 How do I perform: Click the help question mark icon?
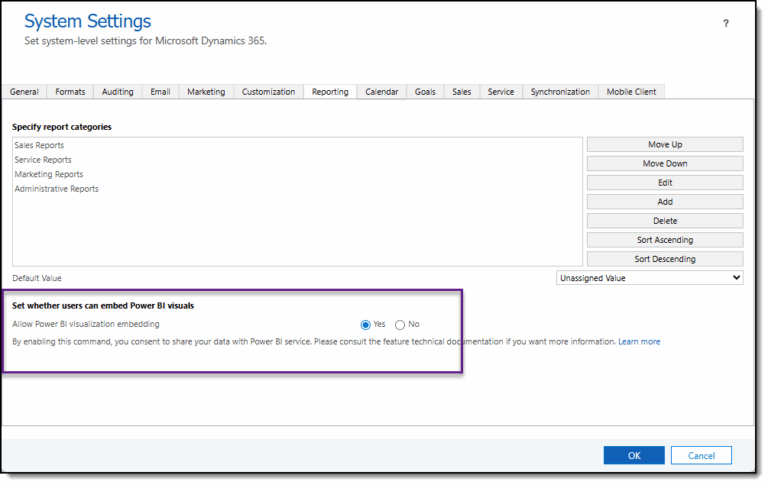pyautogui.click(x=725, y=24)
